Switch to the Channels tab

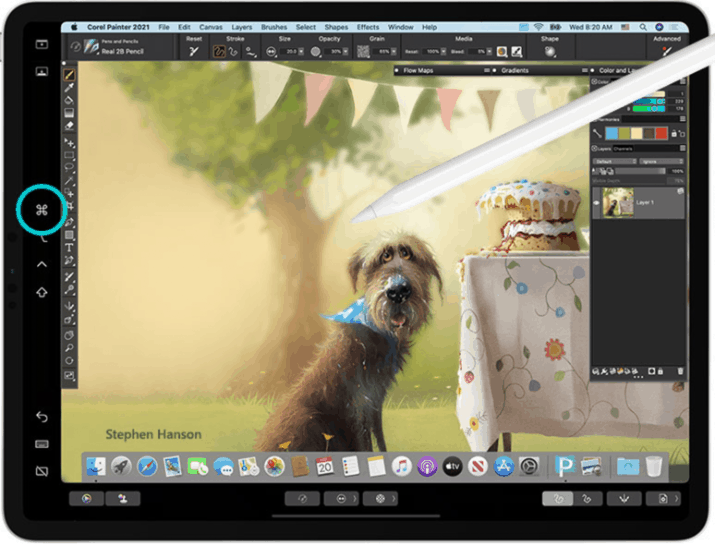coord(623,149)
